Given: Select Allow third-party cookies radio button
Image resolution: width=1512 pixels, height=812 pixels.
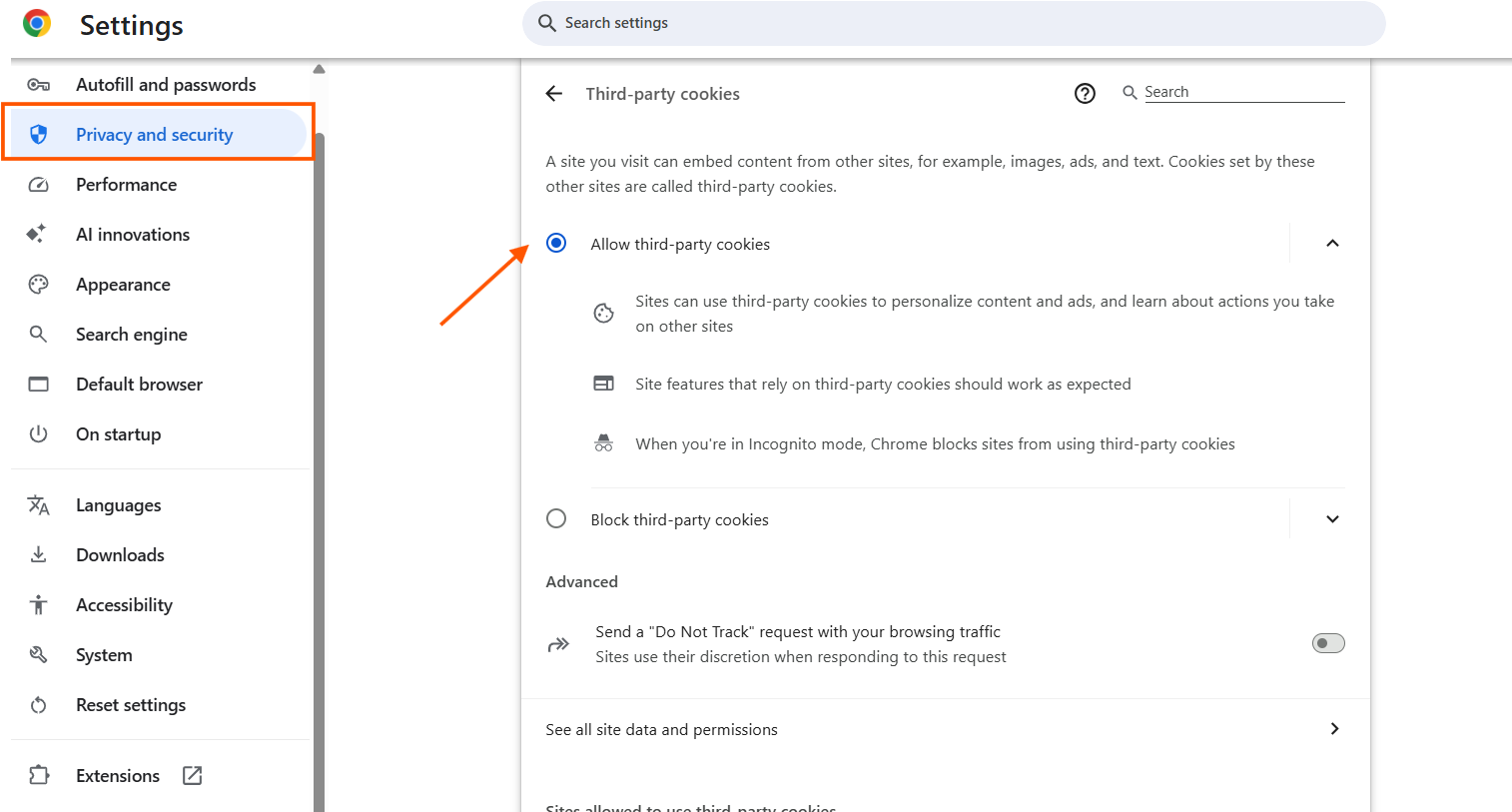Looking at the screenshot, I should [556, 244].
